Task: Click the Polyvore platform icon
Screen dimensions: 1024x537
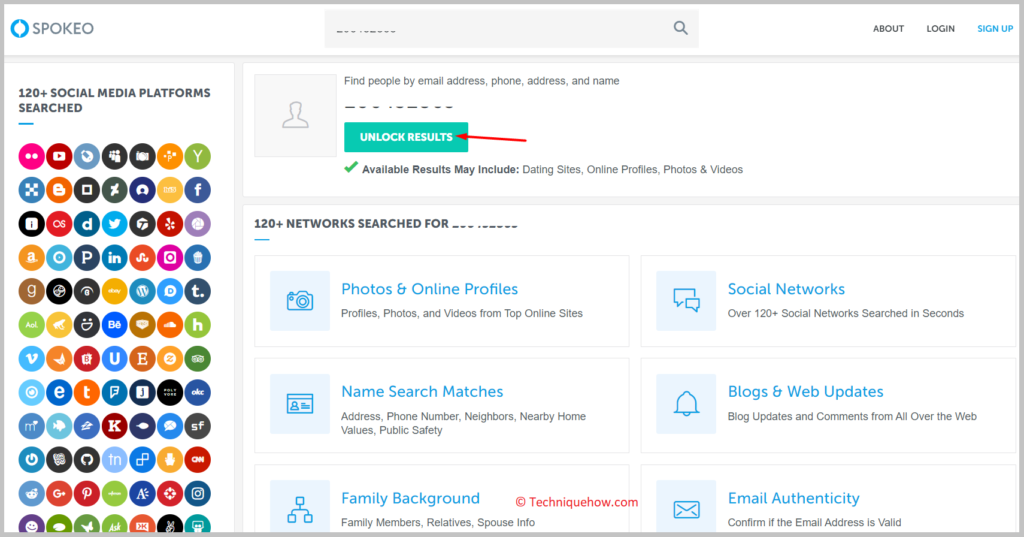Action: point(170,393)
